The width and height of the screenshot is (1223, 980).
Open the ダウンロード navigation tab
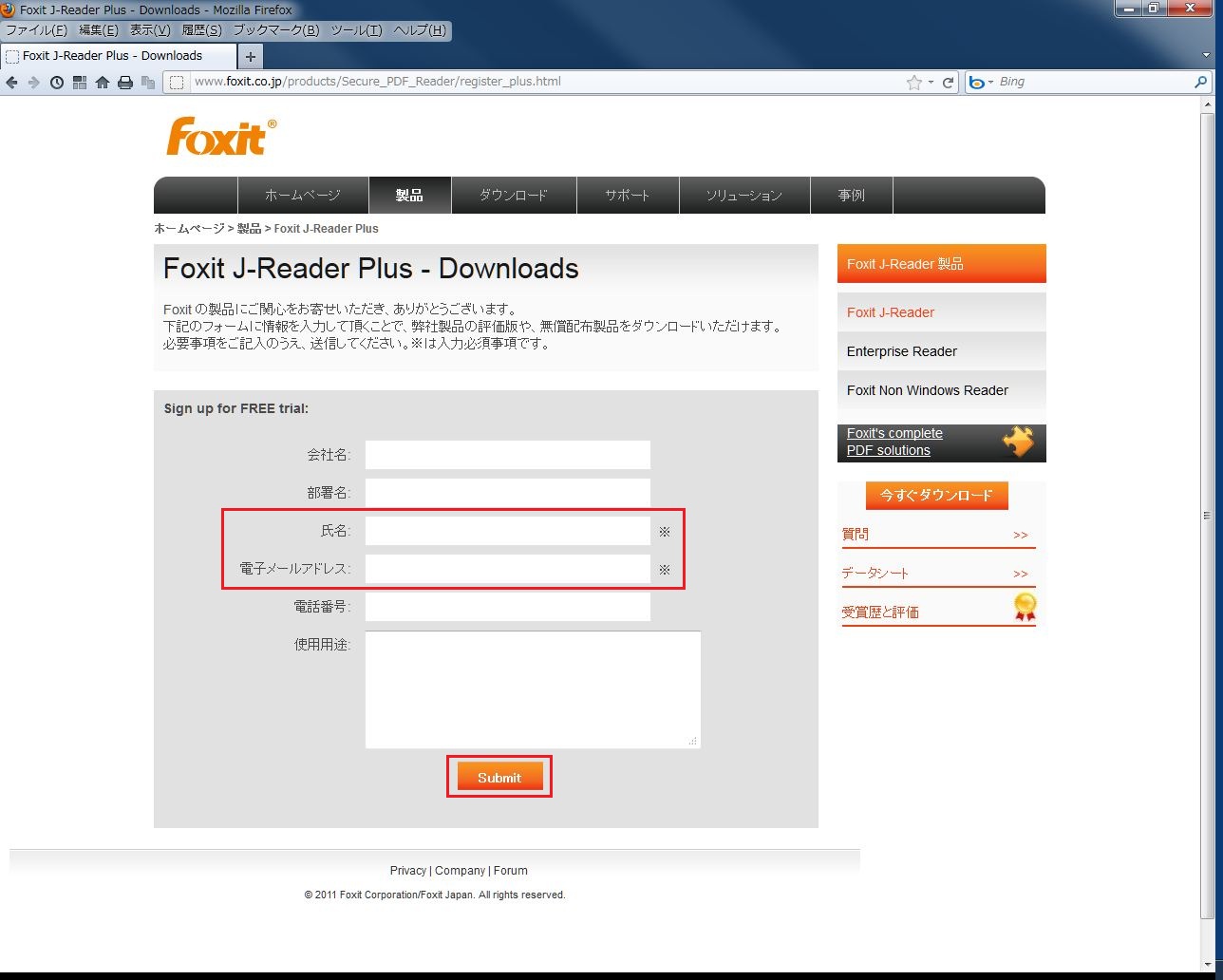click(x=514, y=196)
